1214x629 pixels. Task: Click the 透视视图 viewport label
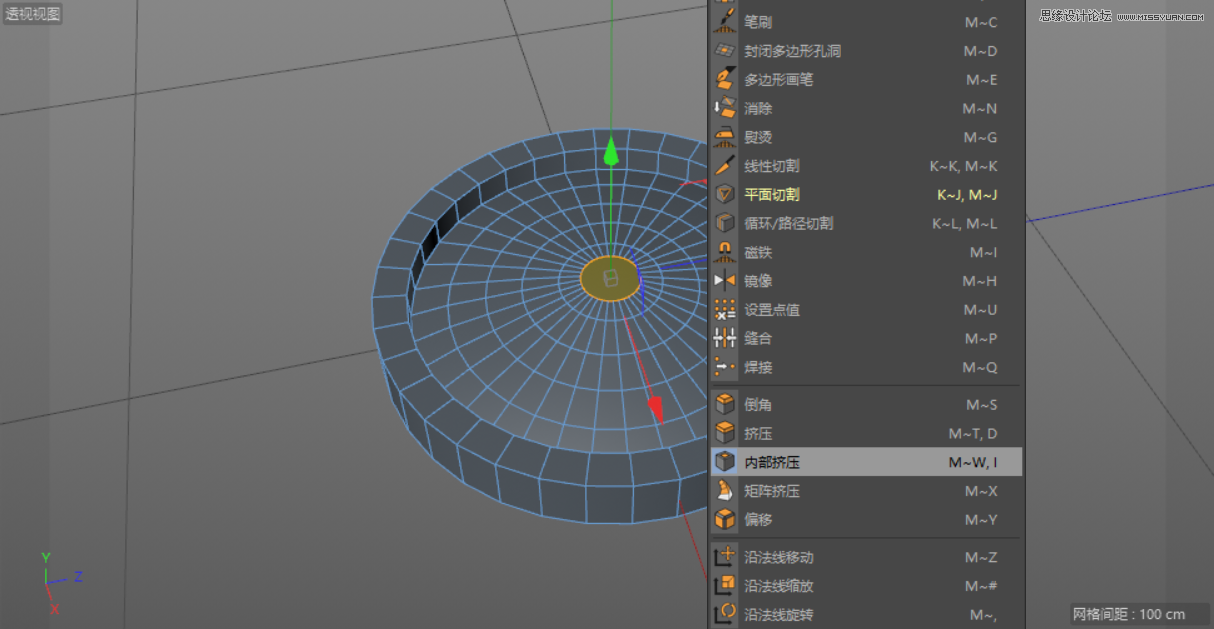[x=32, y=14]
